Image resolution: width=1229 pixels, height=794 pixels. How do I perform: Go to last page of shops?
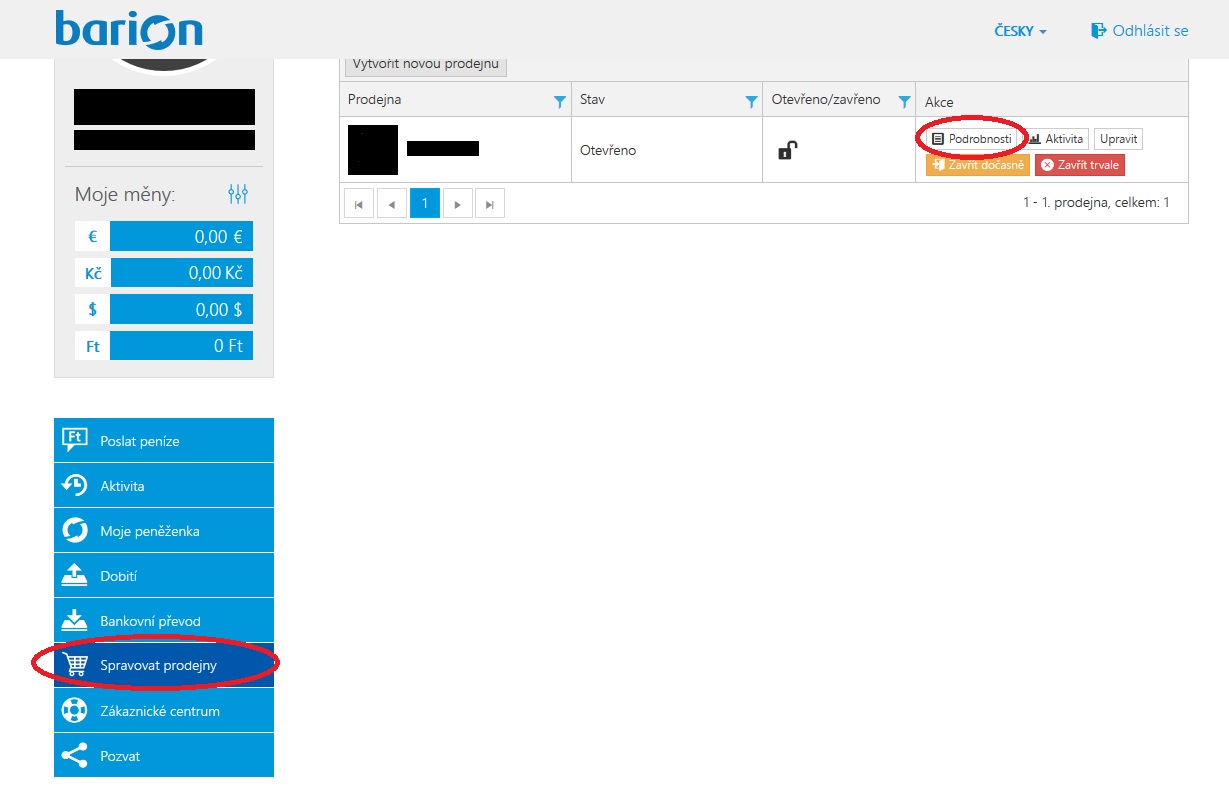pos(489,204)
